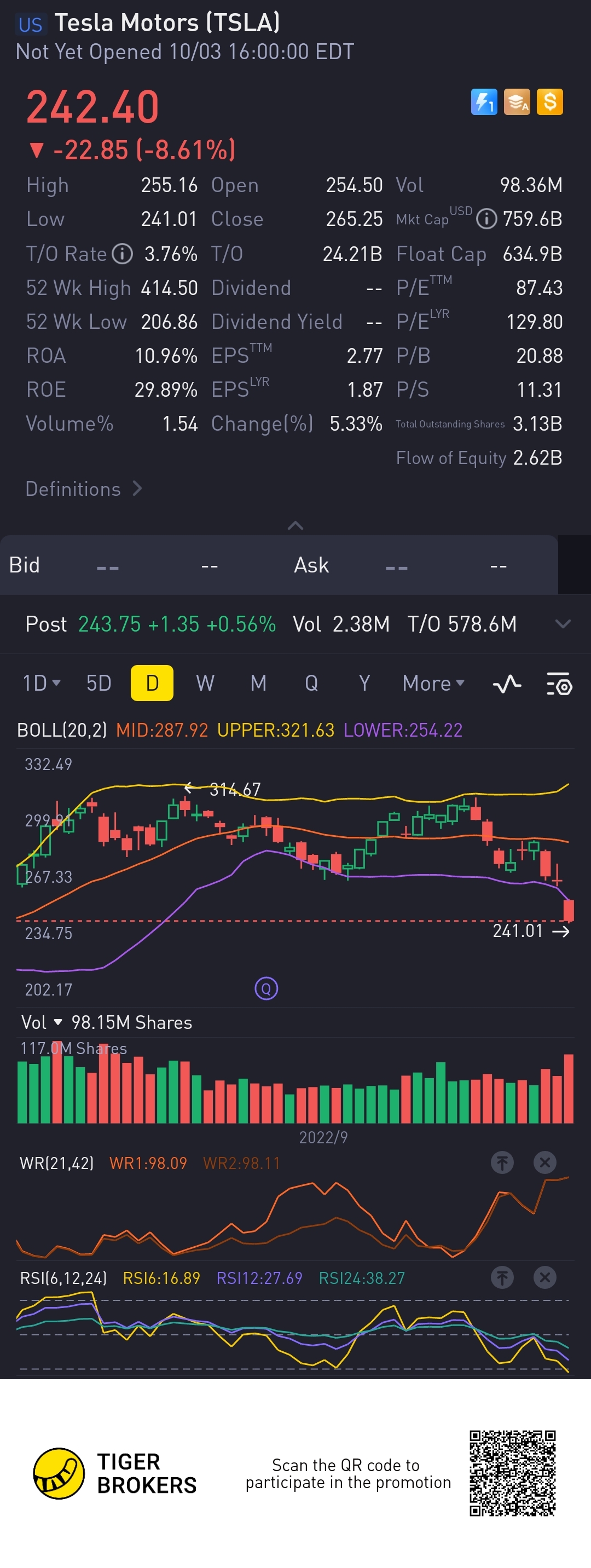Tap the 2022/9 date label
Screen dimensions: 591x1568
[x=323, y=1137]
